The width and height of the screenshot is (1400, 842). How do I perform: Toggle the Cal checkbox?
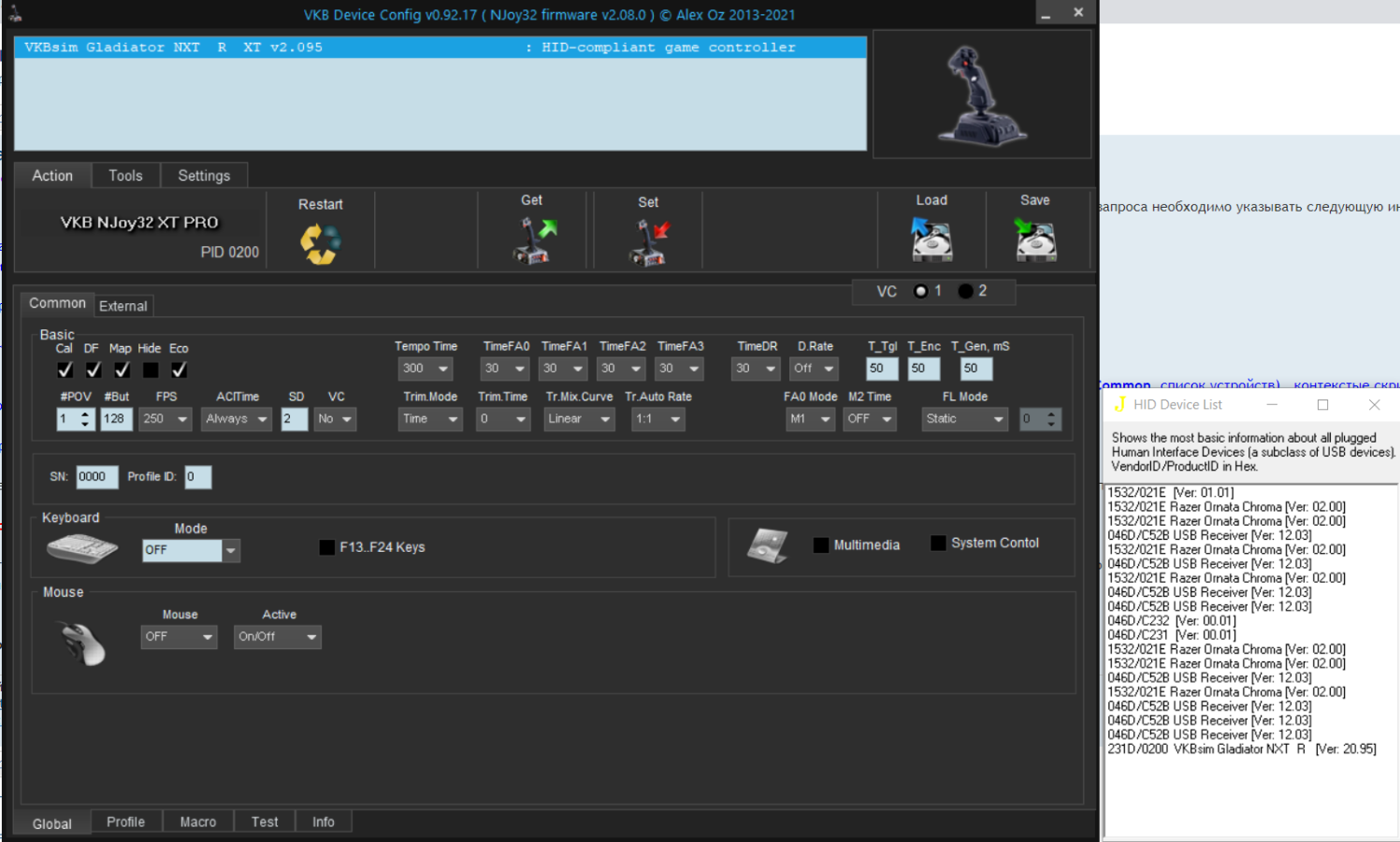65,370
